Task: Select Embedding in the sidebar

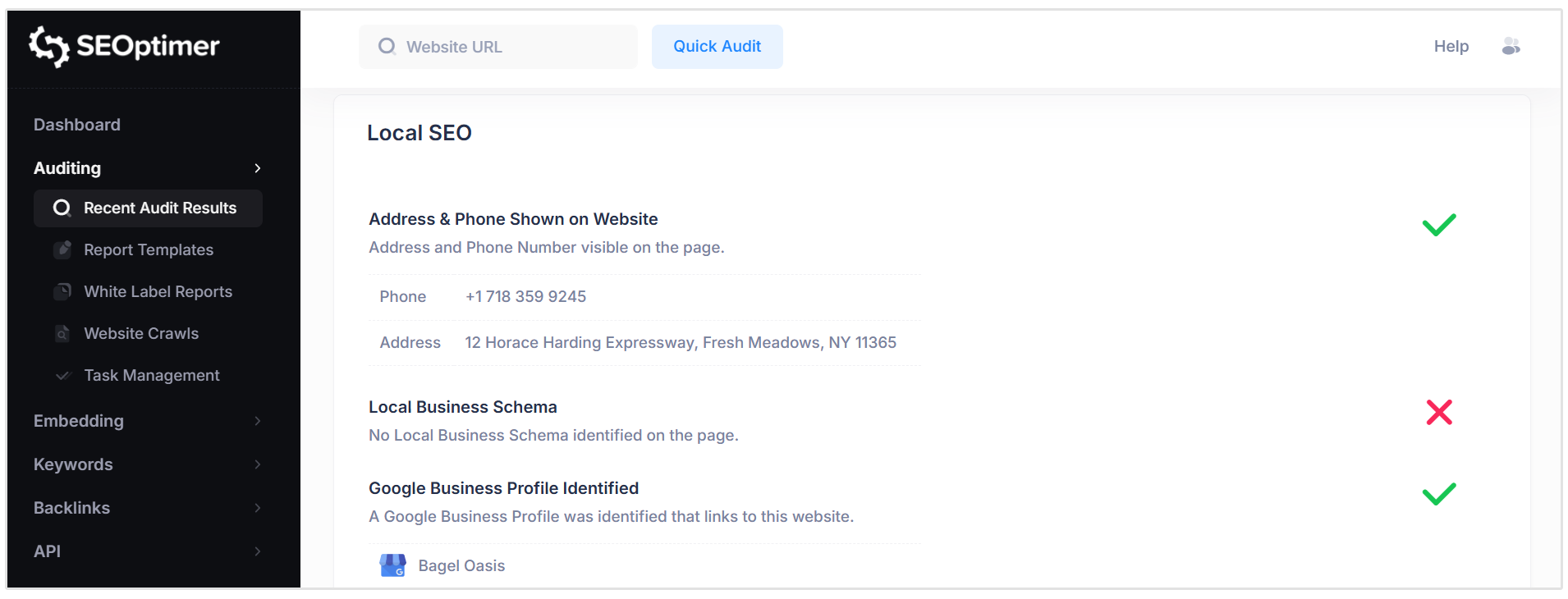Action: point(79,421)
